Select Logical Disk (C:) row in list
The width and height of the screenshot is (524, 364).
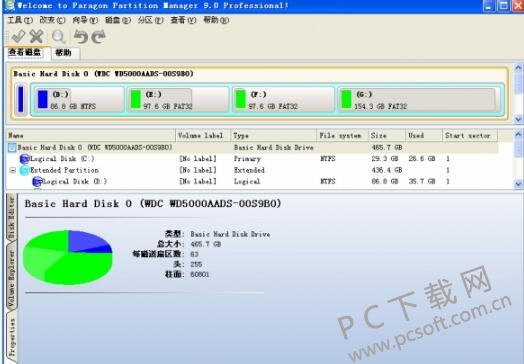pos(252,159)
